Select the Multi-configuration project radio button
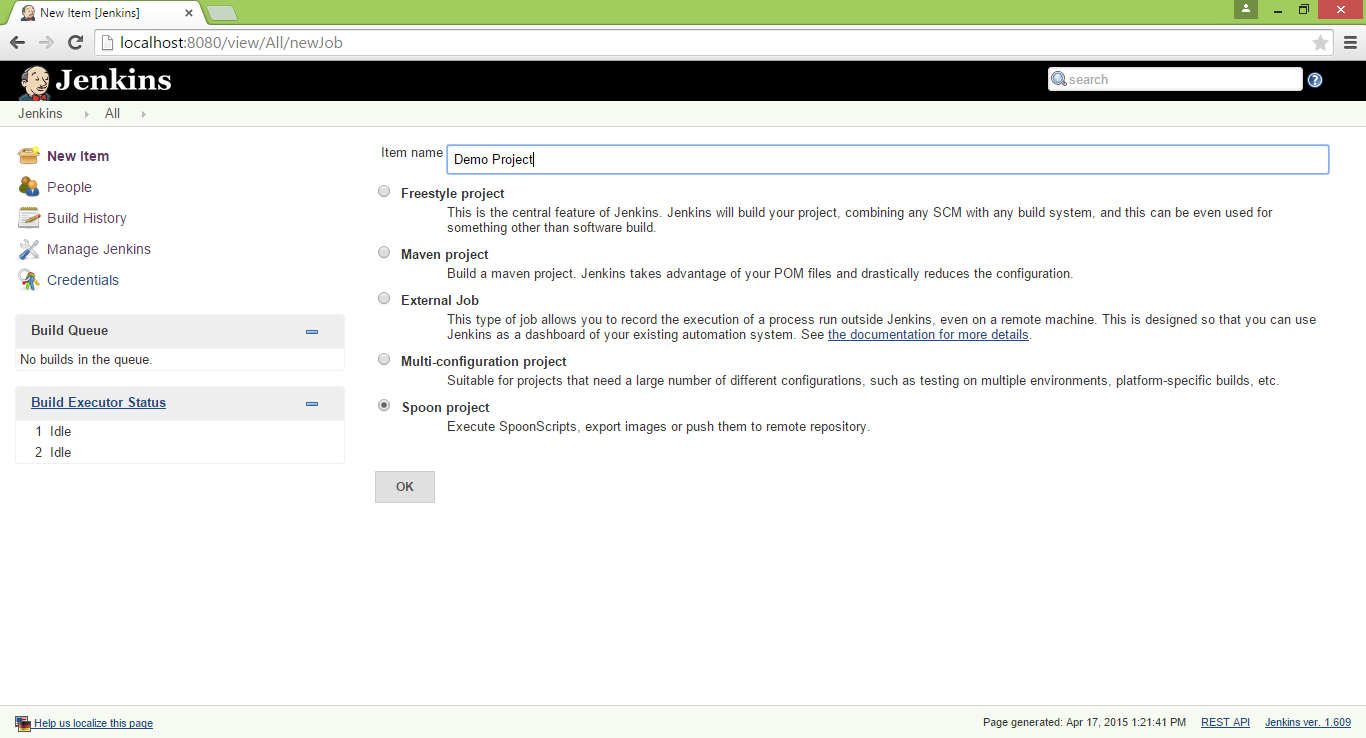 pos(384,360)
